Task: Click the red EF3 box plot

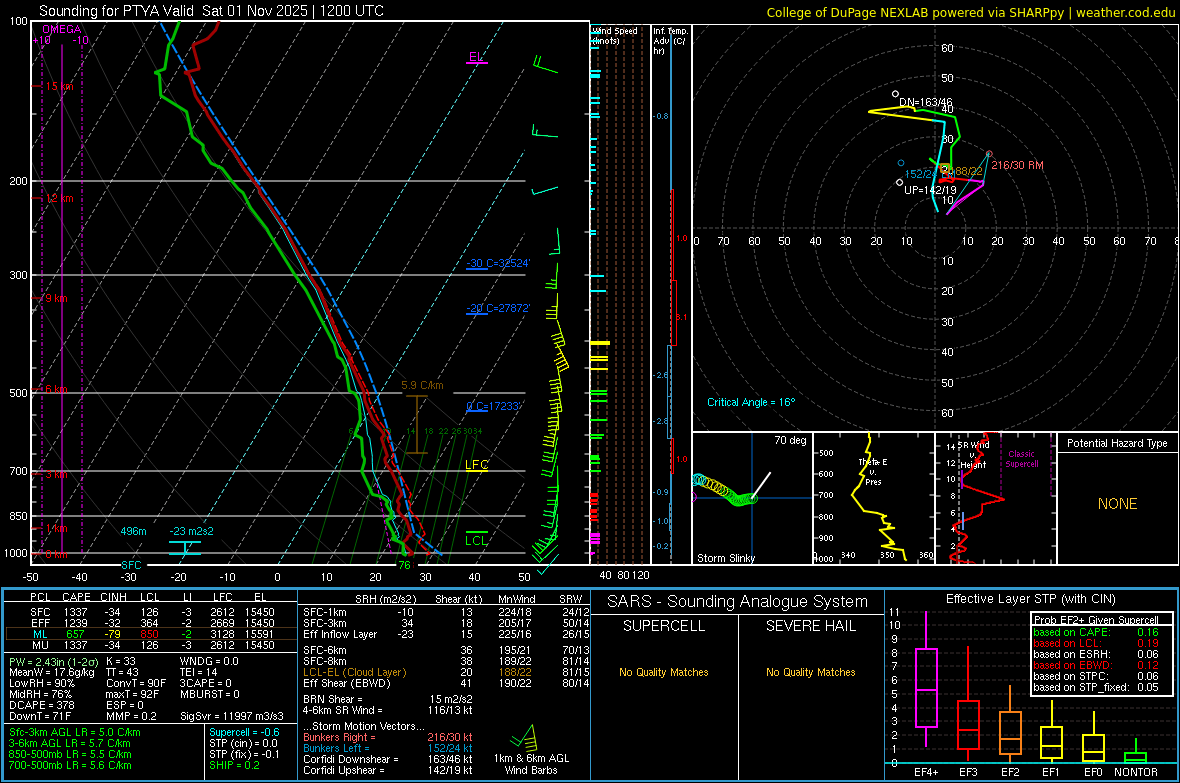Action: 968,724
